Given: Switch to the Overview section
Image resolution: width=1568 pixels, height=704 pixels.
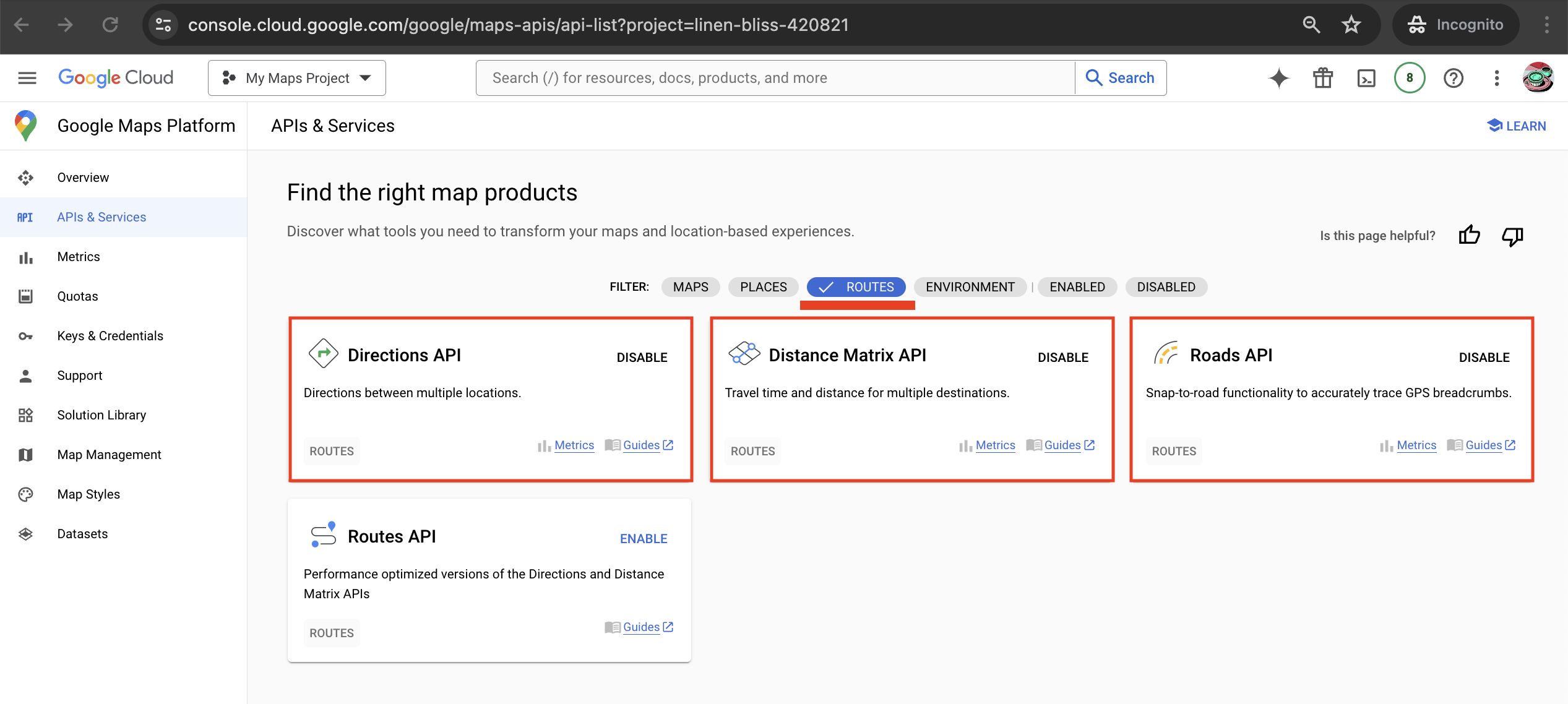Looking at the screenshot, I should coord(82,177).
